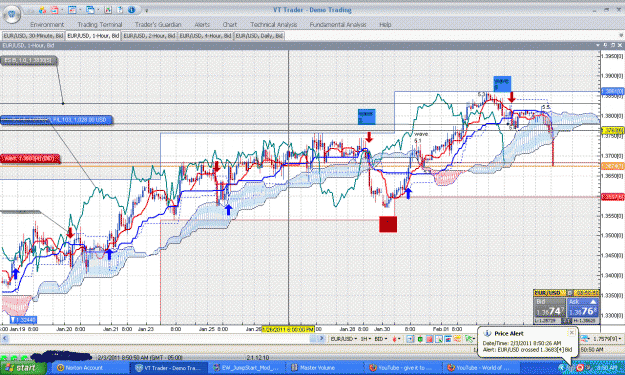Click the red square icon in chart toolbar

tap(429, 339)
